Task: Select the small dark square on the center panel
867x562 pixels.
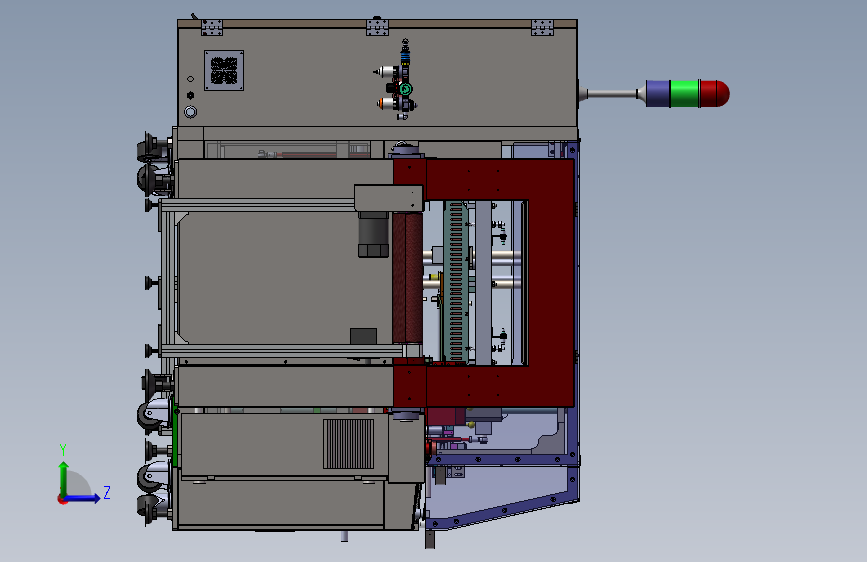Action: pos(363,336)
